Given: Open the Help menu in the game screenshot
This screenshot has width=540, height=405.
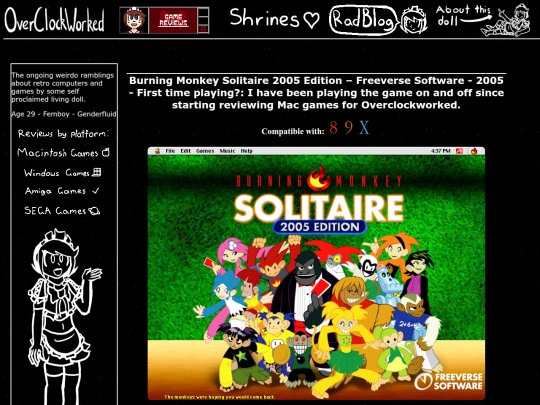Looking at the screenshot, I should pos(247,151).
